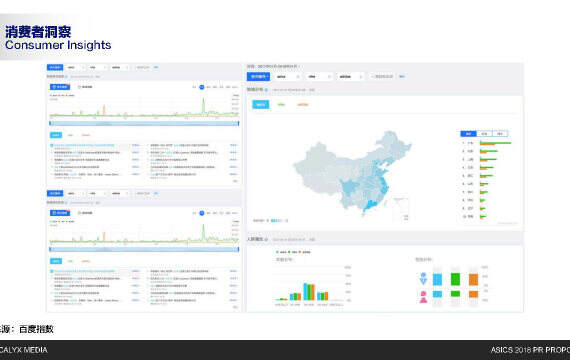Toggle the asics legend entry above age chart
Screen dimensions: 570x360
click(281, 252)
